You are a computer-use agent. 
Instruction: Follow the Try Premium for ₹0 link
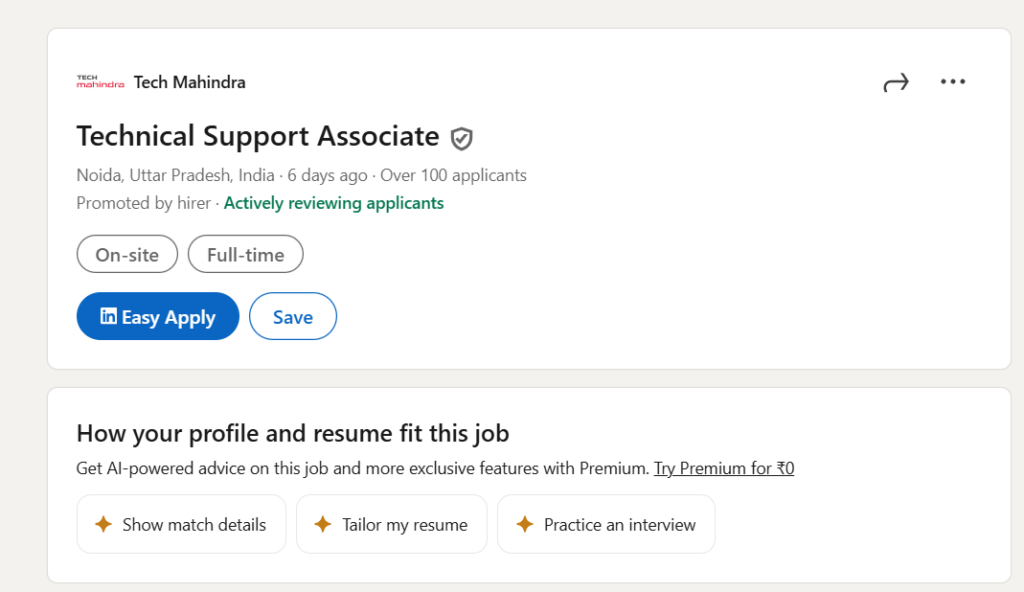tap(723, 468)
